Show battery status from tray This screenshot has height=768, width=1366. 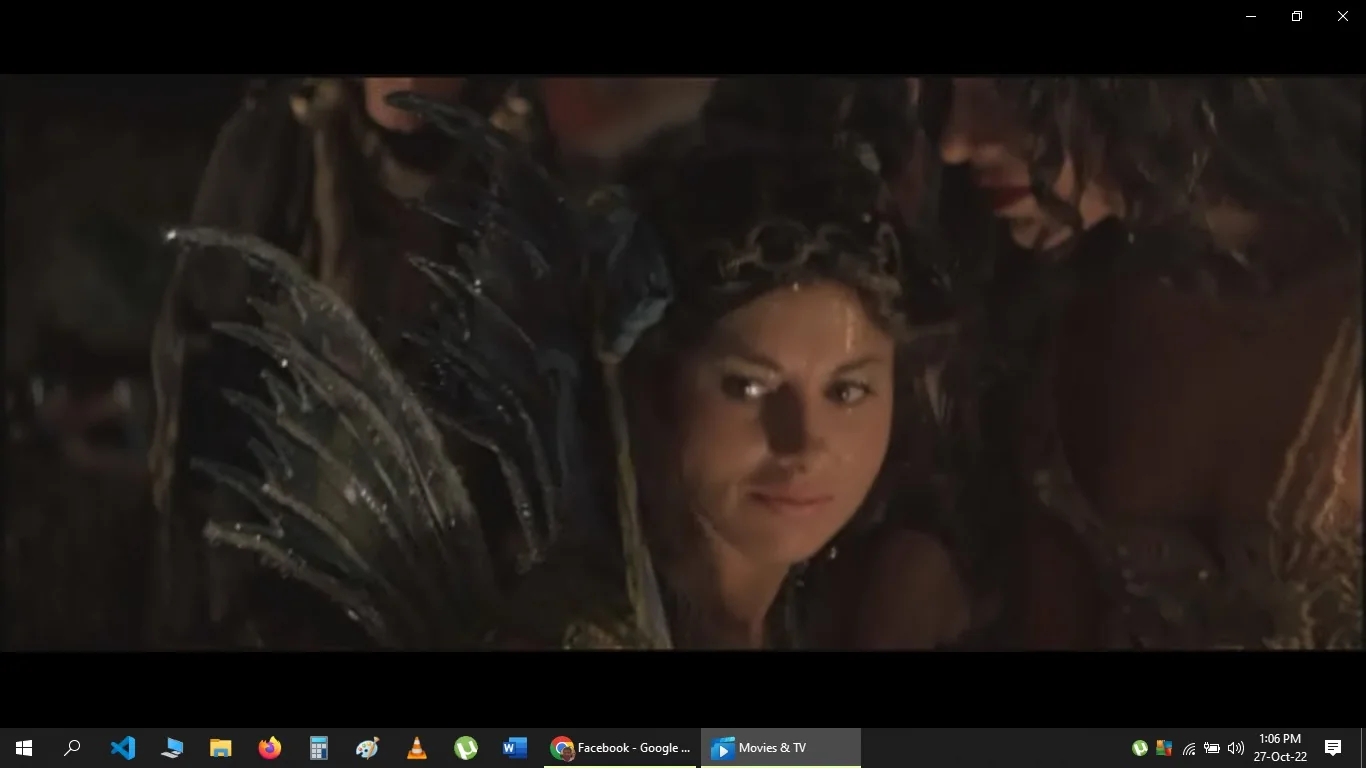[1212, 748]
